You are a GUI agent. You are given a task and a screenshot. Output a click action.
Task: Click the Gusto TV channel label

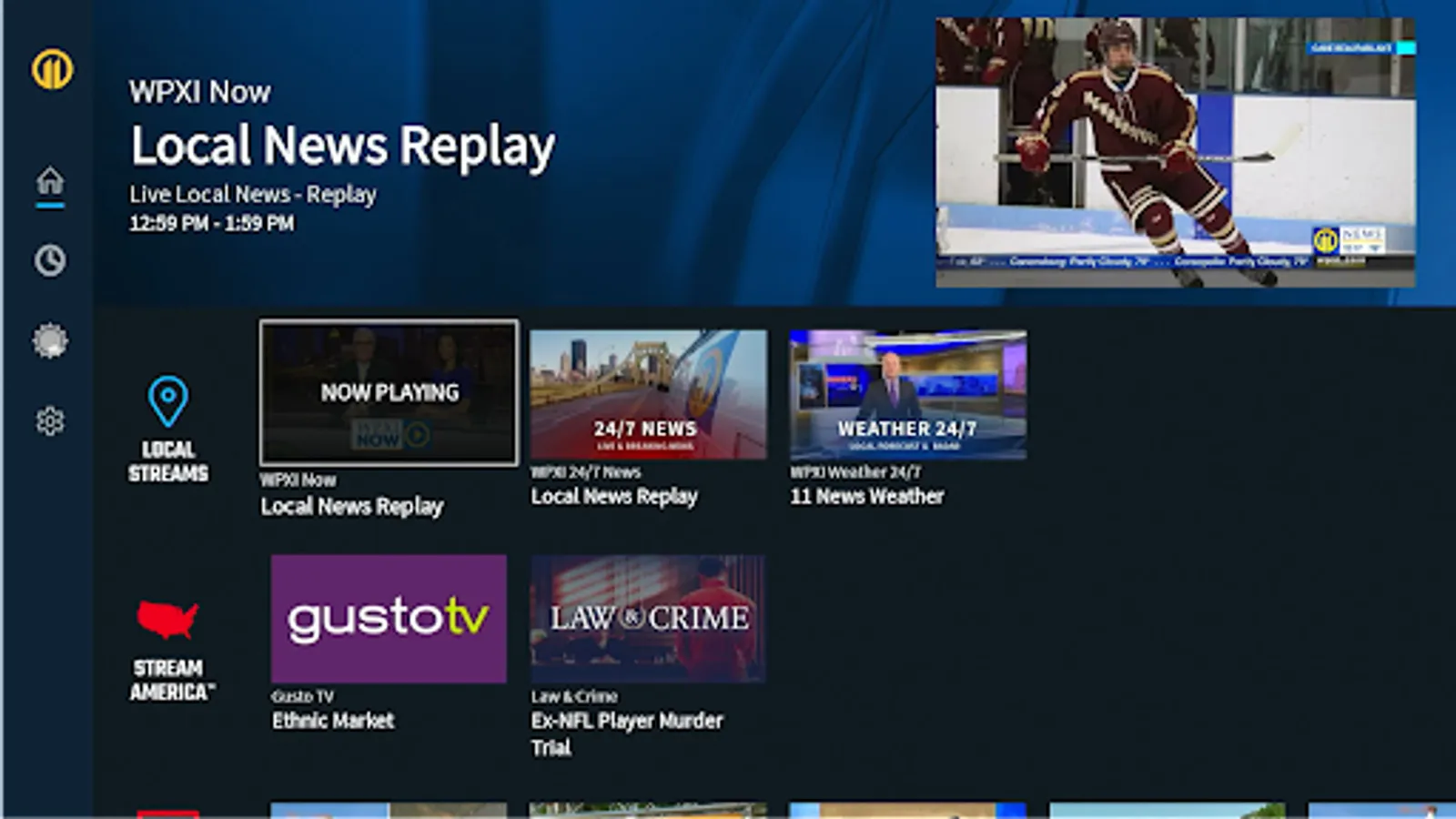(303, 696)
